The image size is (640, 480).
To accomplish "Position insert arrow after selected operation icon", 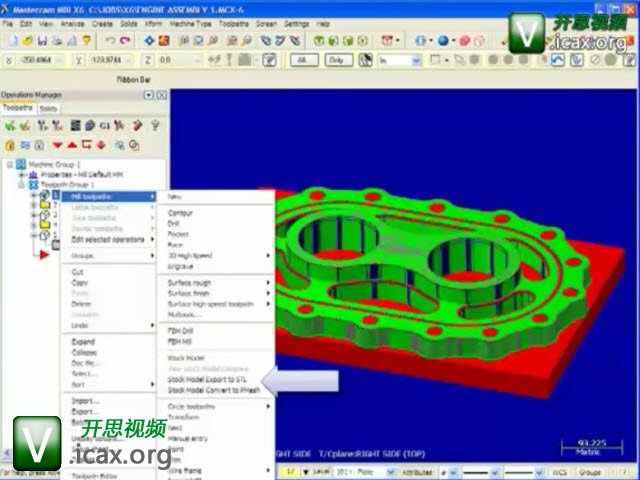I will coord(87,145).
